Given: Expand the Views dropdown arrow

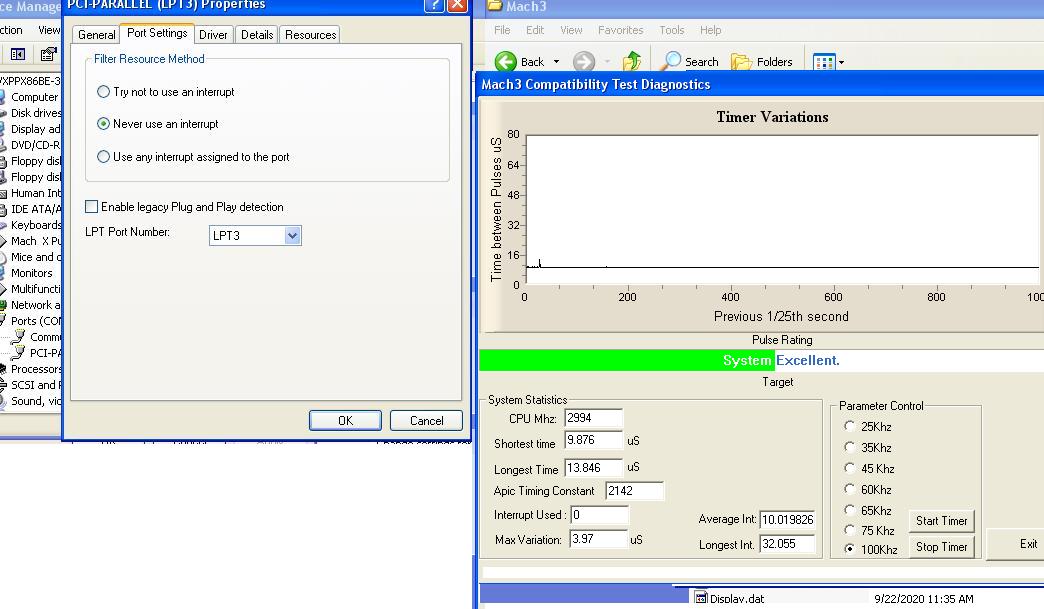Looking at the screenshot, I should tap(841, 62).
